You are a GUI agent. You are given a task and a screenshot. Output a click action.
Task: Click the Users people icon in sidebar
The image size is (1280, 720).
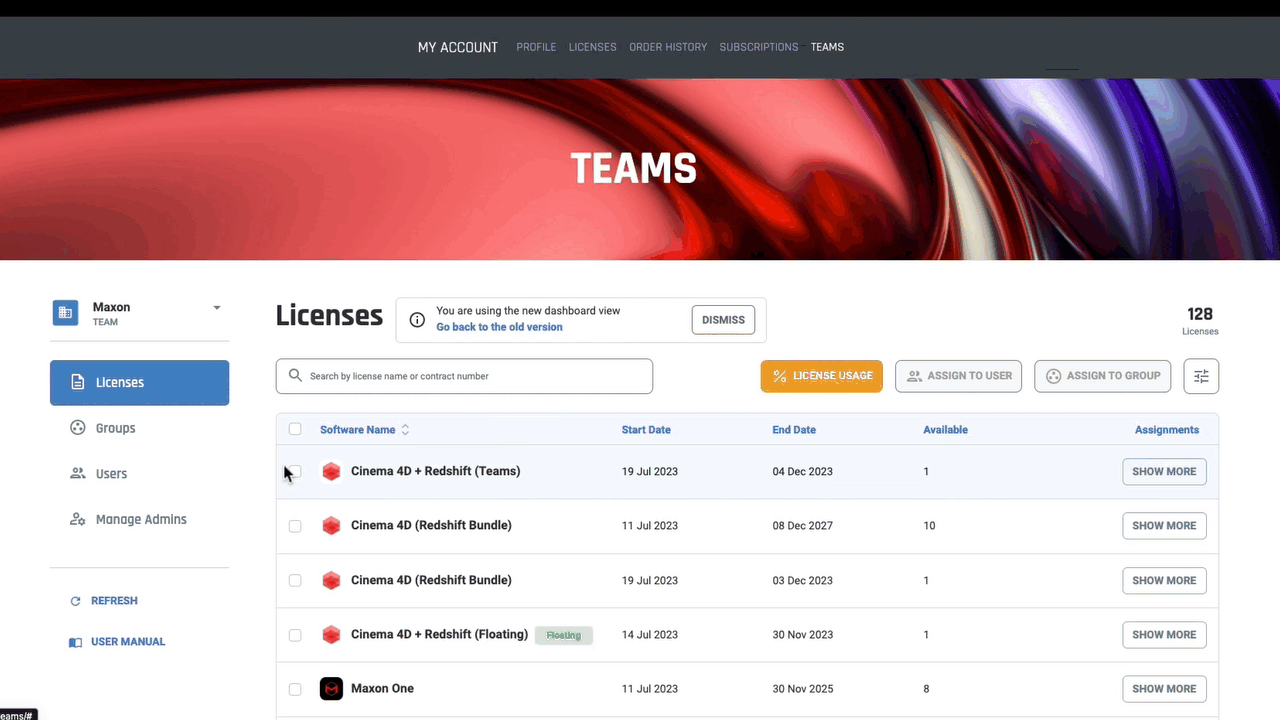[77, 474]
